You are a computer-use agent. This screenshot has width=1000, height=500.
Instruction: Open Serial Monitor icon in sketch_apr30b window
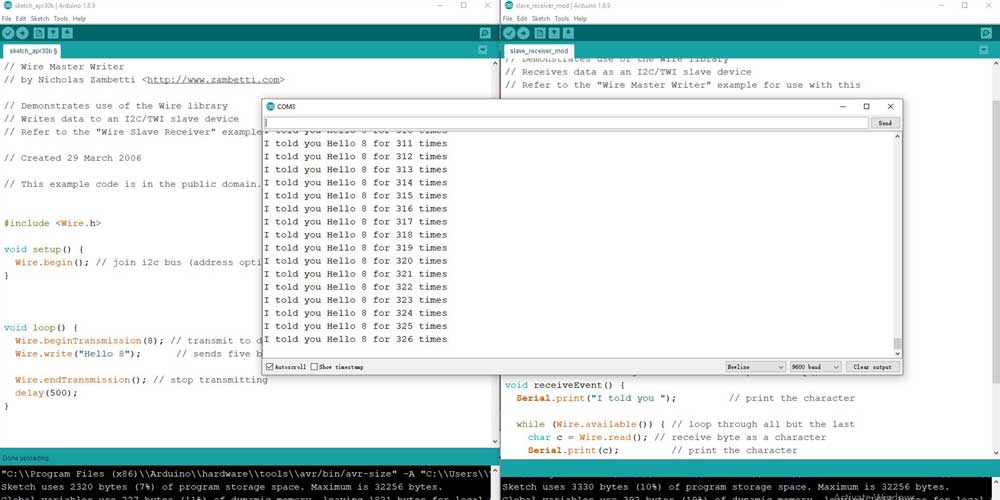485,33
